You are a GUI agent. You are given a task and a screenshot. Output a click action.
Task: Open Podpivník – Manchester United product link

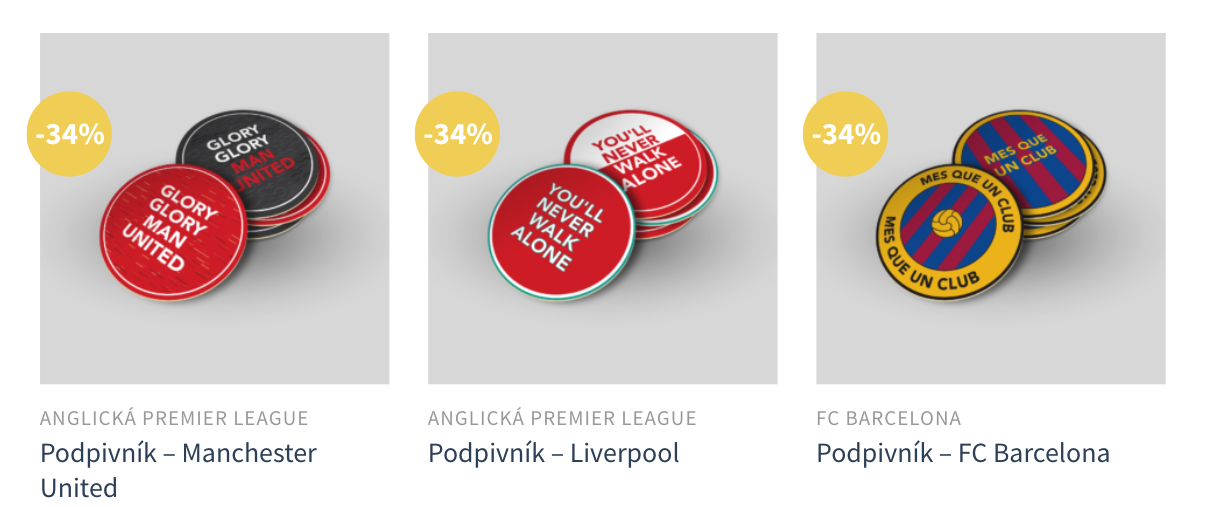(178, 470)
